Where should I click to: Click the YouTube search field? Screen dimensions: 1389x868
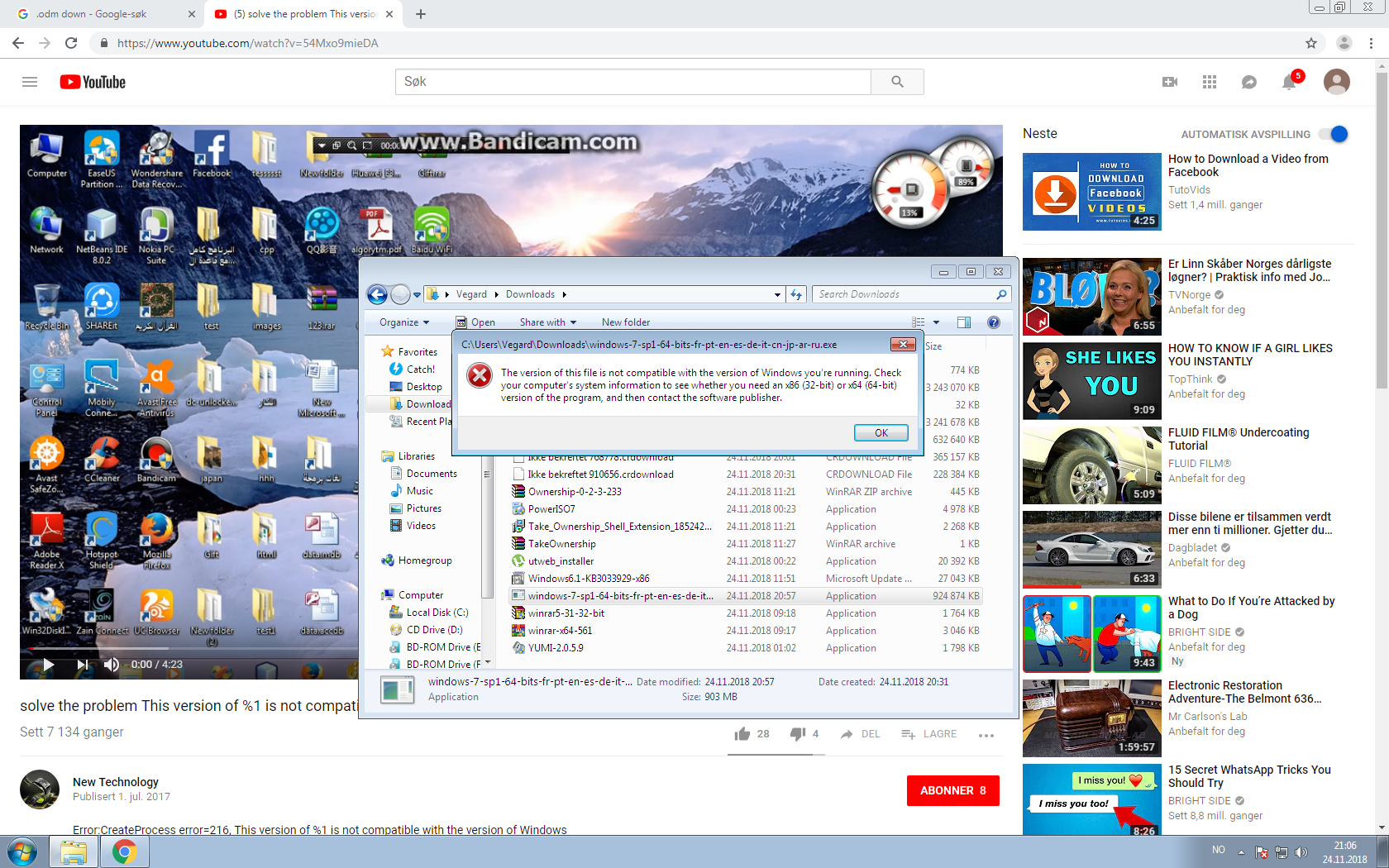pos(633,82)
